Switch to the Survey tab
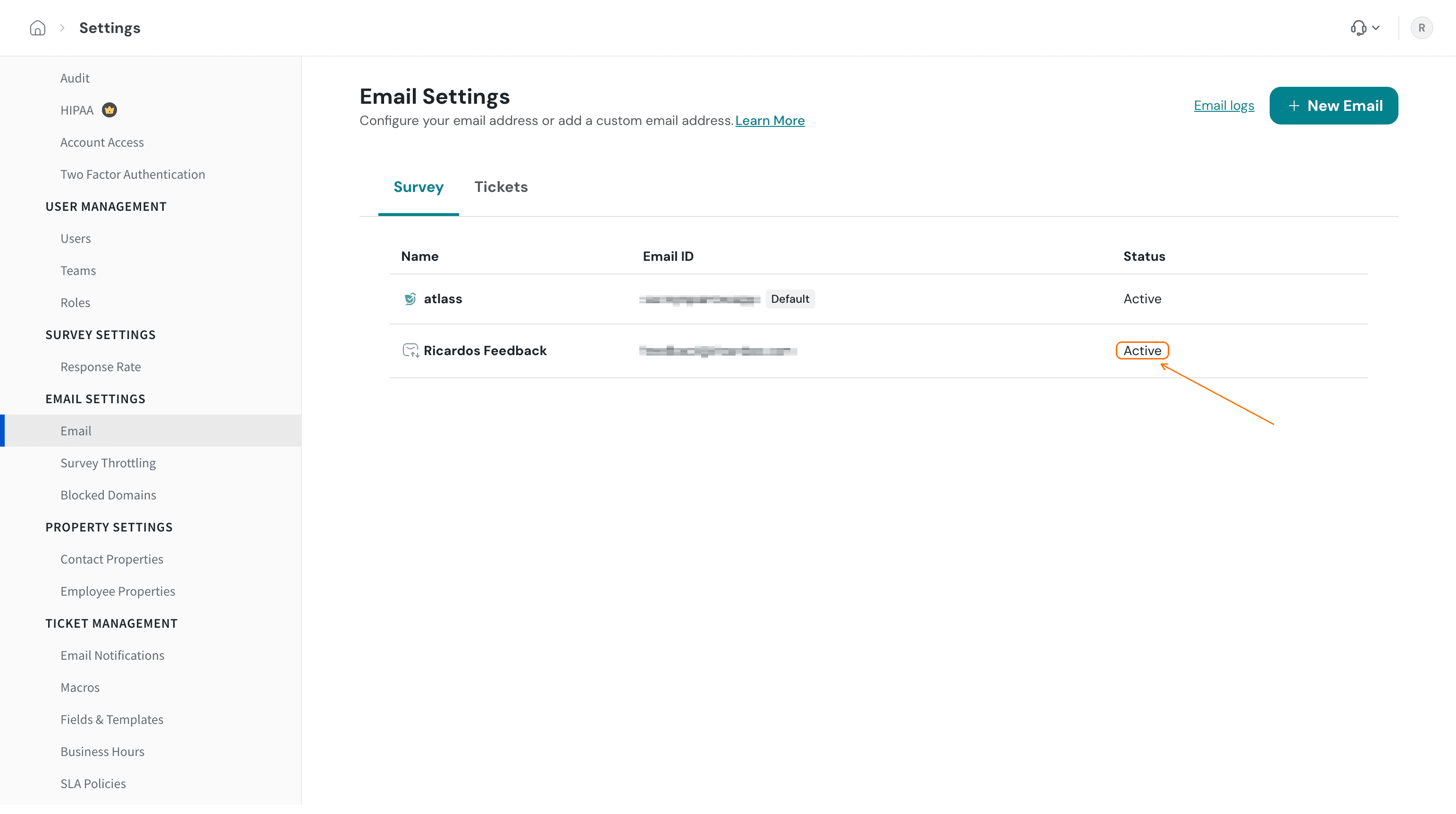Screen dimensions: 1456x814 (418, 187)
